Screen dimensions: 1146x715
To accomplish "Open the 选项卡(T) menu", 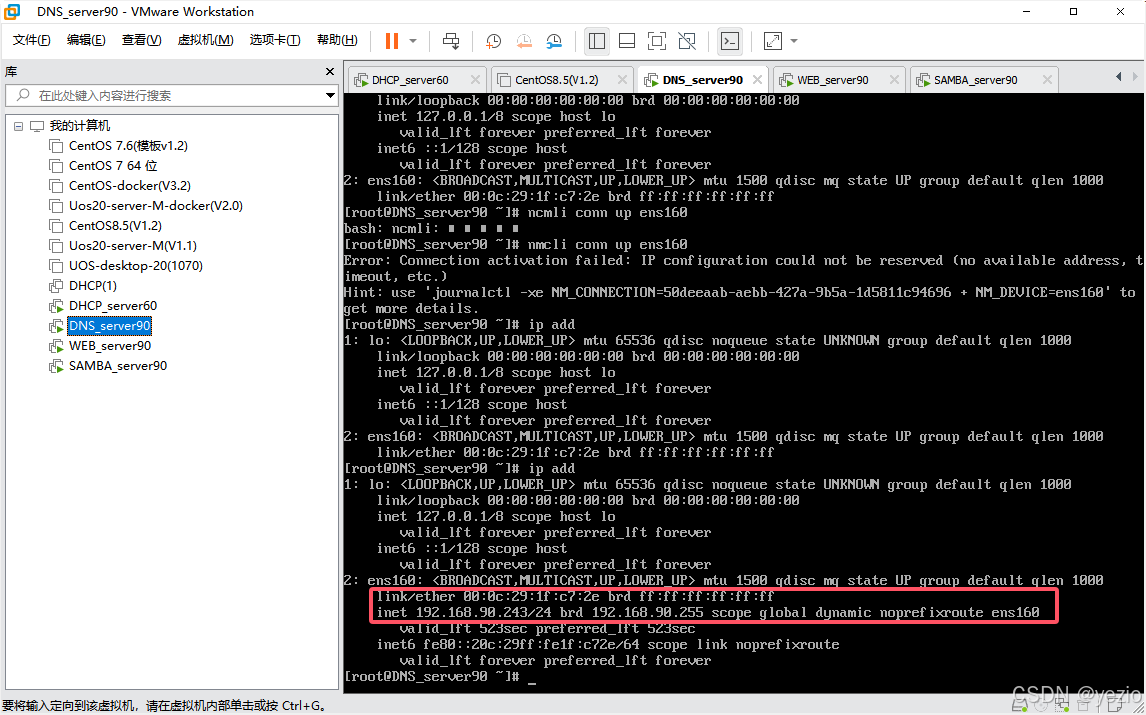I will (275, 40).
